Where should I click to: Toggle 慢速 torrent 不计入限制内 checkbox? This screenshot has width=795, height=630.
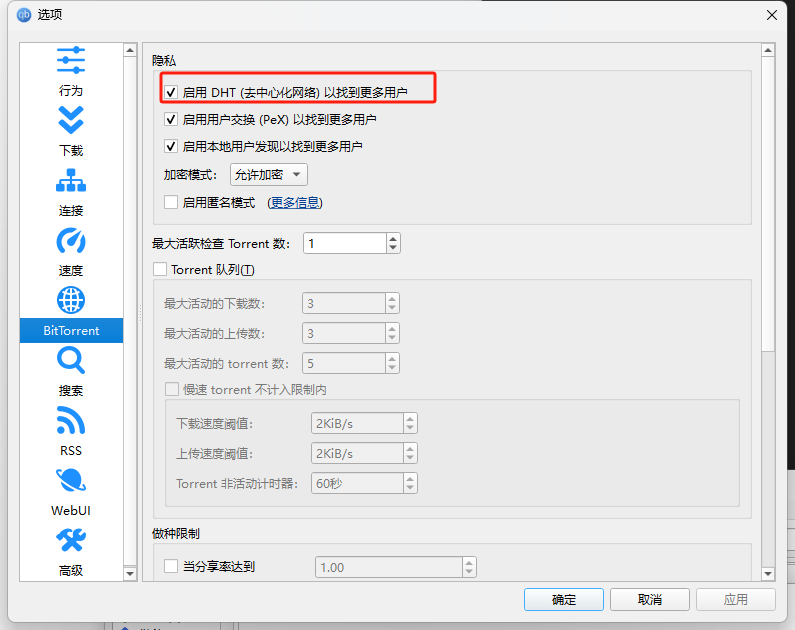[x=172, y=389]
